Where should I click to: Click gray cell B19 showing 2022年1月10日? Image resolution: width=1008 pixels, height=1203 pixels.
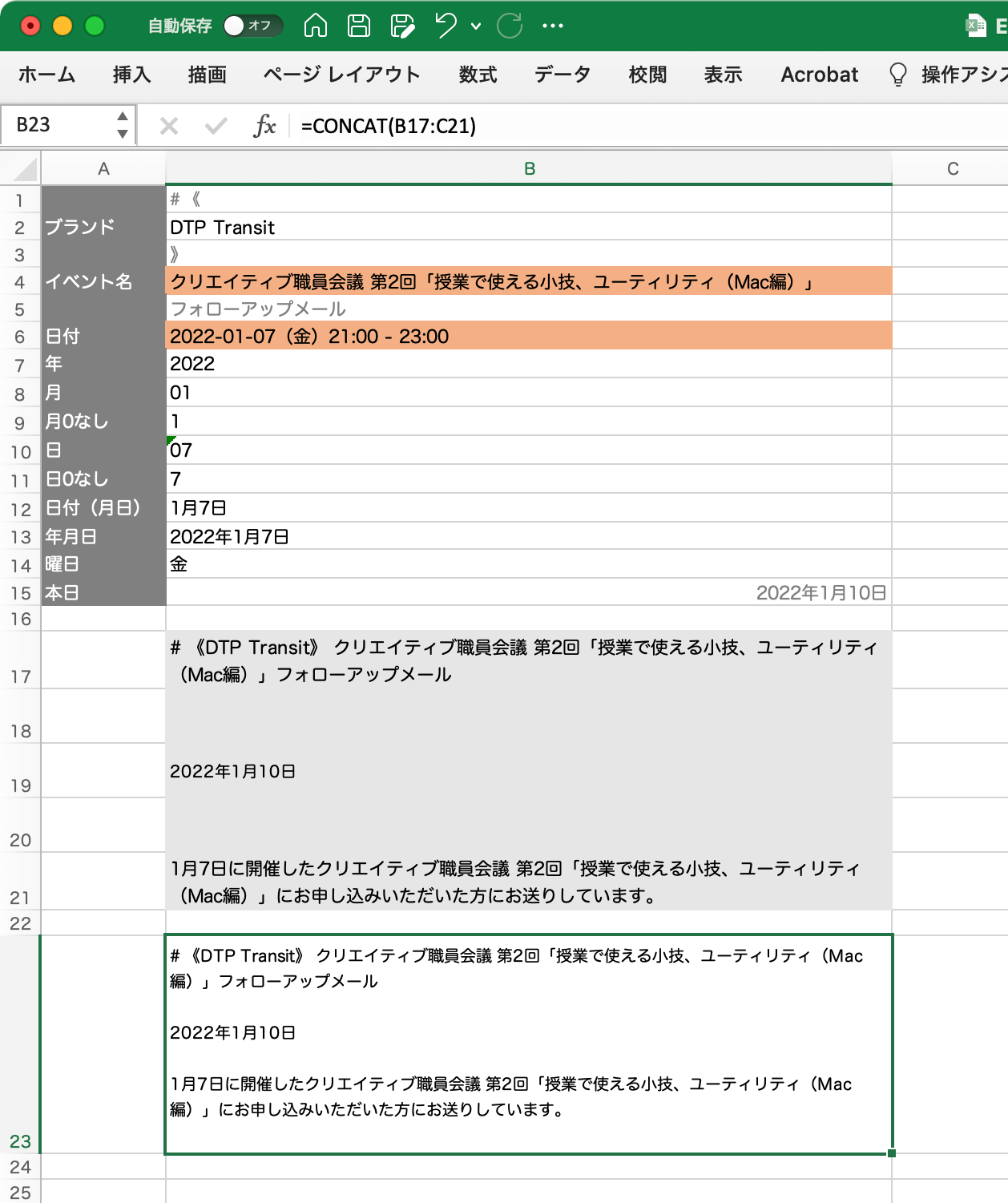click(529, 770)
